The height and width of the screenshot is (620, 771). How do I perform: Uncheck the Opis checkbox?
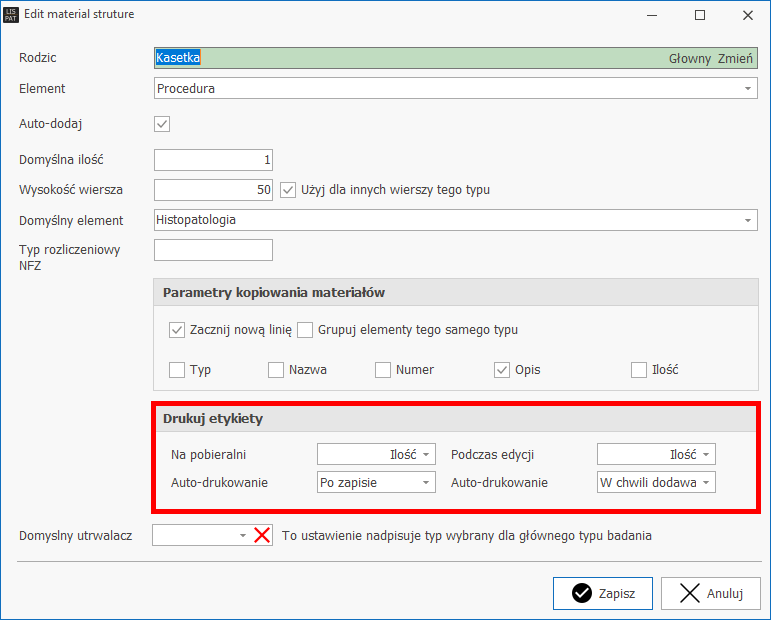tap(502, 370)
